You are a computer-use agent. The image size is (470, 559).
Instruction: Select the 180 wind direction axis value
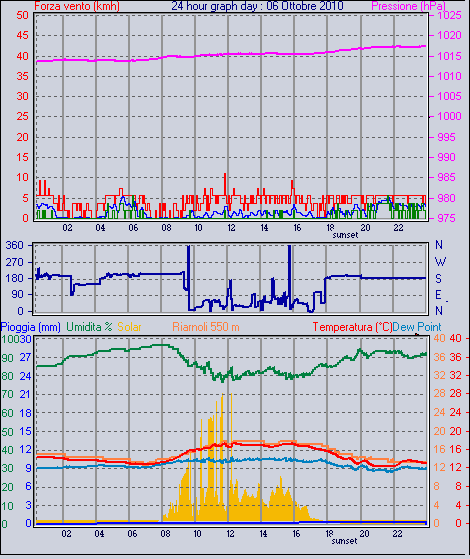(x=15, y=278)
